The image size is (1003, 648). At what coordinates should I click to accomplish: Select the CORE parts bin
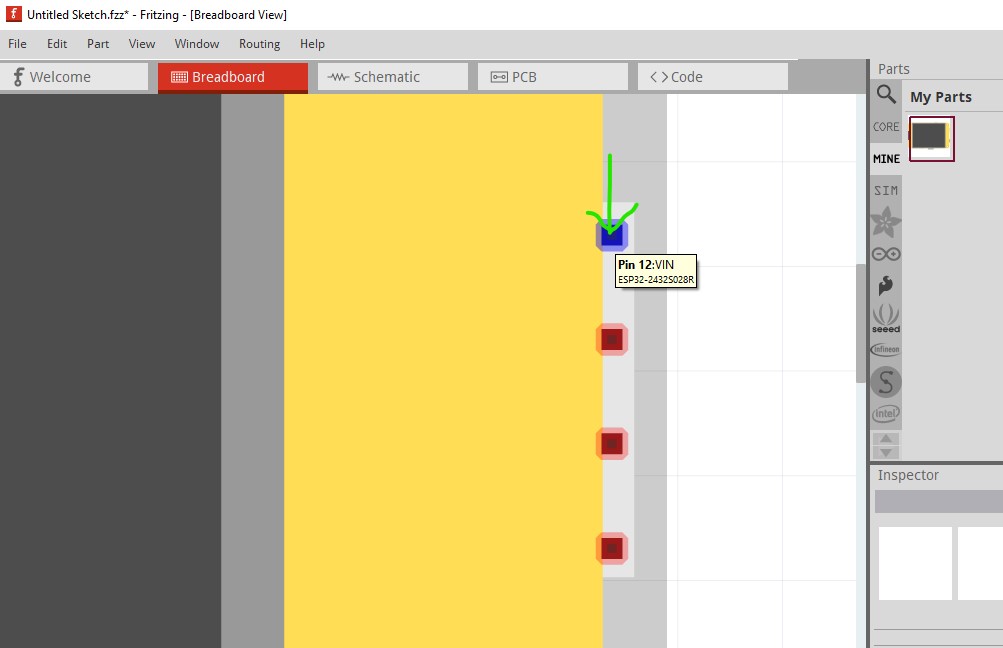(x=886, y=127)
